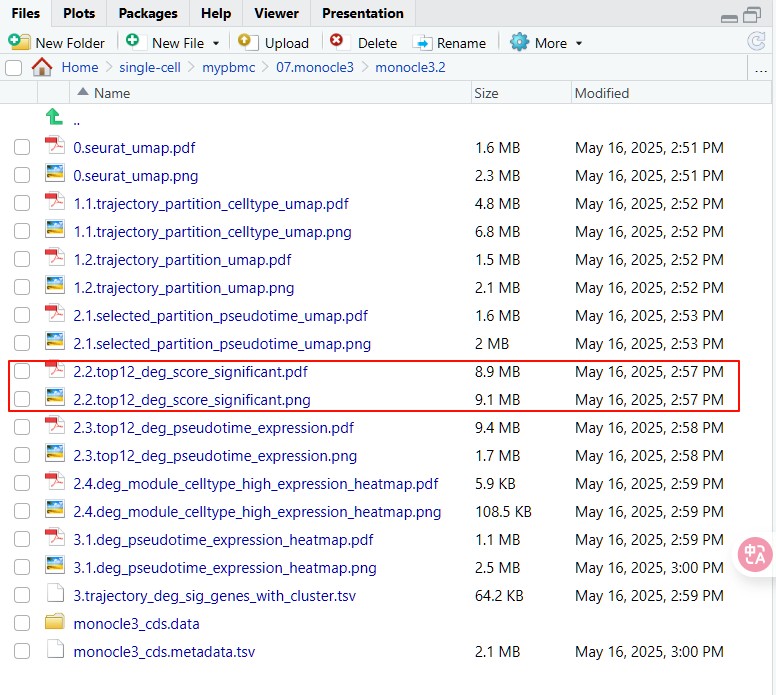Navigate to single-cell breadcrumb folder

point(150,67)
